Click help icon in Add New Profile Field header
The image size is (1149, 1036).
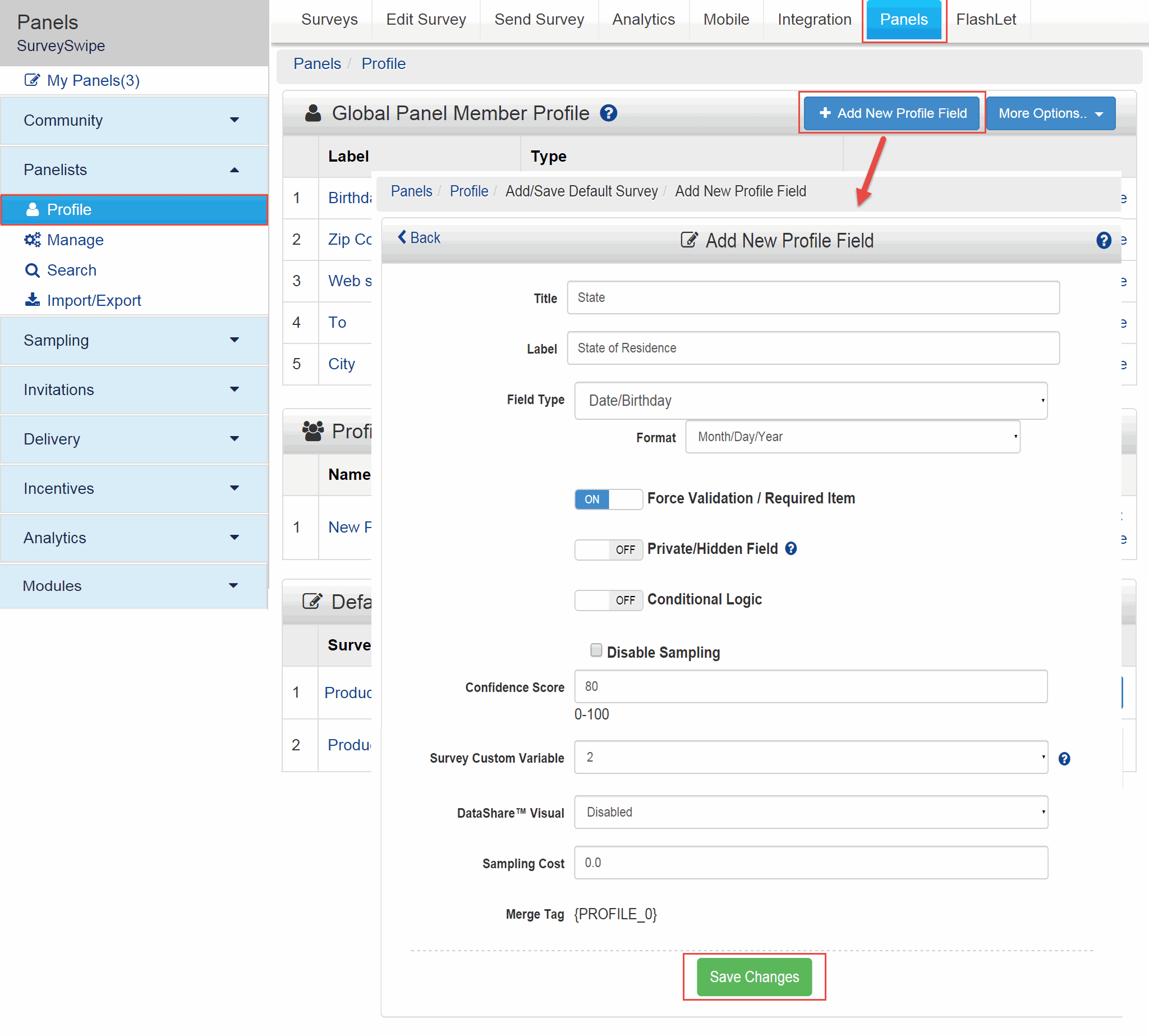(x=1103, y=240)
